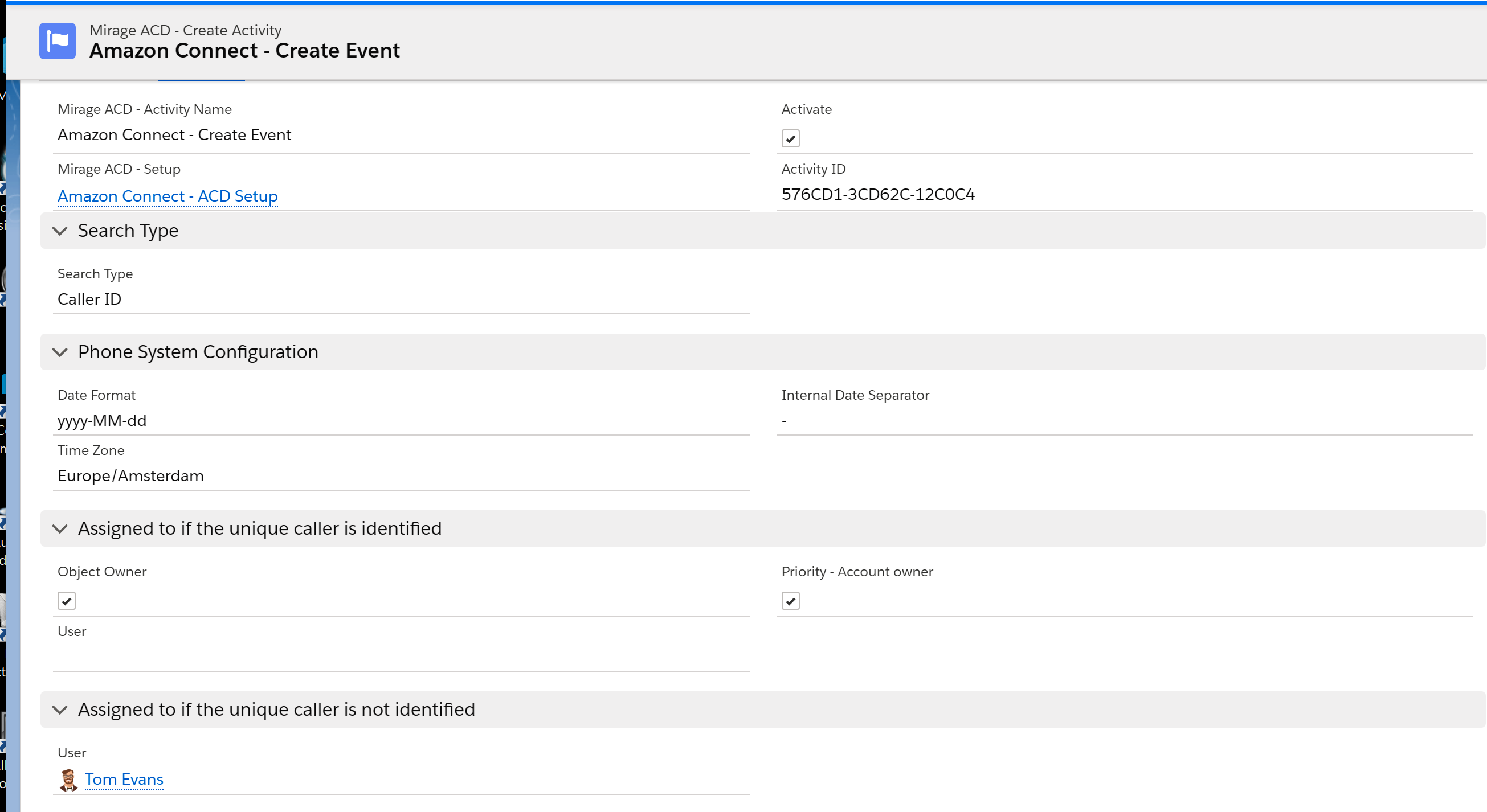The height and width of the screenshot is (812, 1487).
Task: Collapse the Search Type section
Action: [x=60, y=231]
